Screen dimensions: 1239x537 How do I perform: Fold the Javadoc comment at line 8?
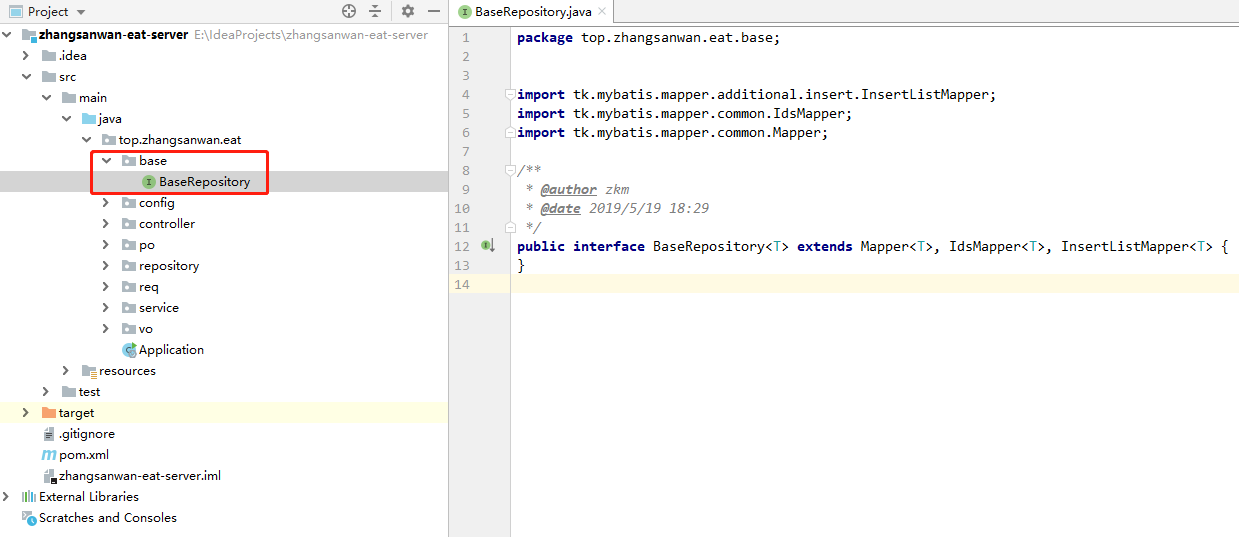tap(510, 170)
